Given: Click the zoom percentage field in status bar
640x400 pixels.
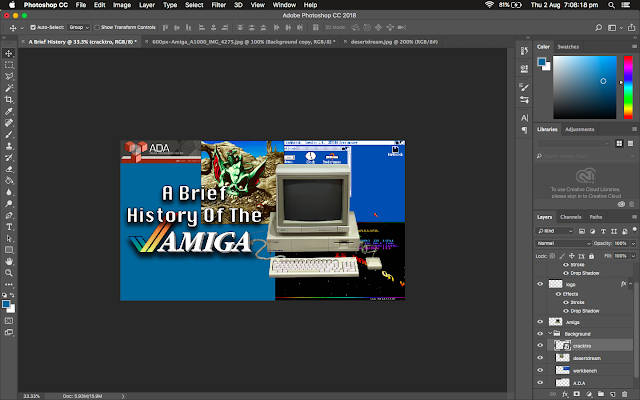Looking at the screenshot, I should (x=31, y=396).
